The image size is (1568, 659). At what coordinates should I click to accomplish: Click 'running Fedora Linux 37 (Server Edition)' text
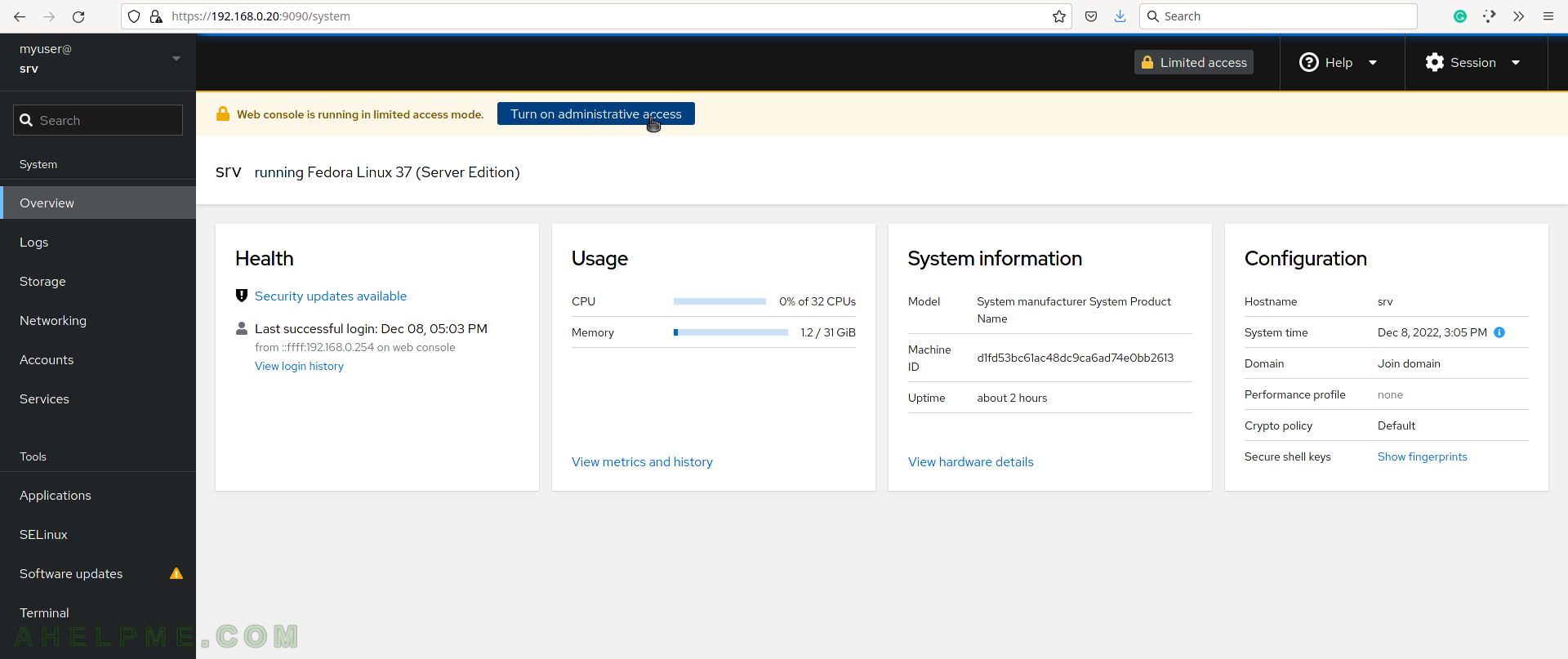(x=387, y=172)
